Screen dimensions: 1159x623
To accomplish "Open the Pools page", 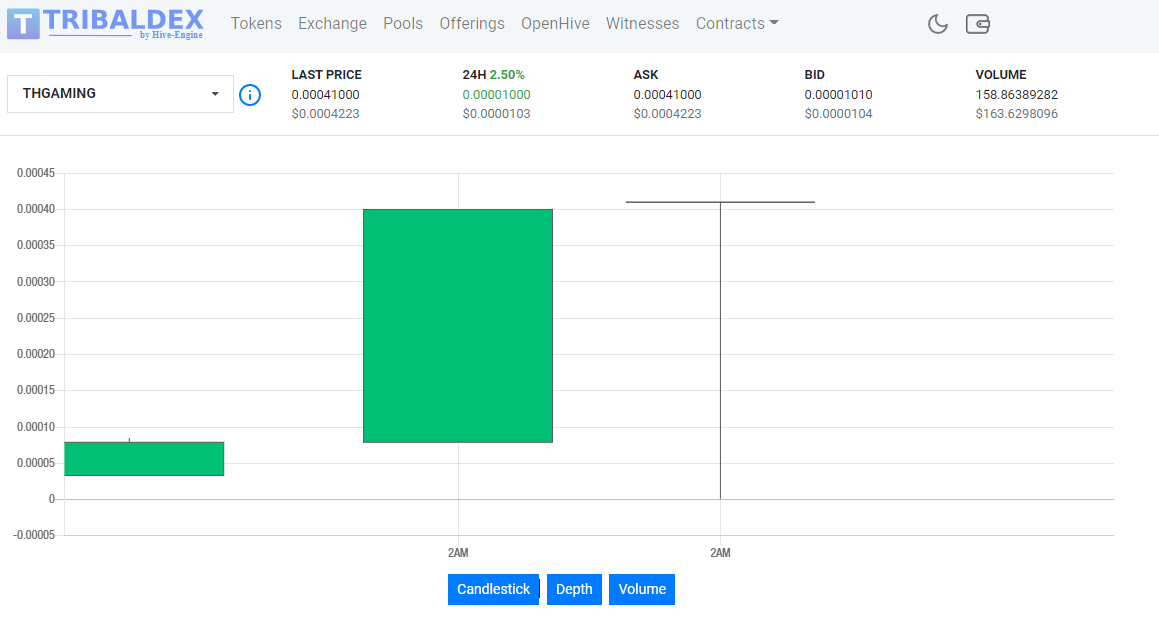I will [403, 24].
